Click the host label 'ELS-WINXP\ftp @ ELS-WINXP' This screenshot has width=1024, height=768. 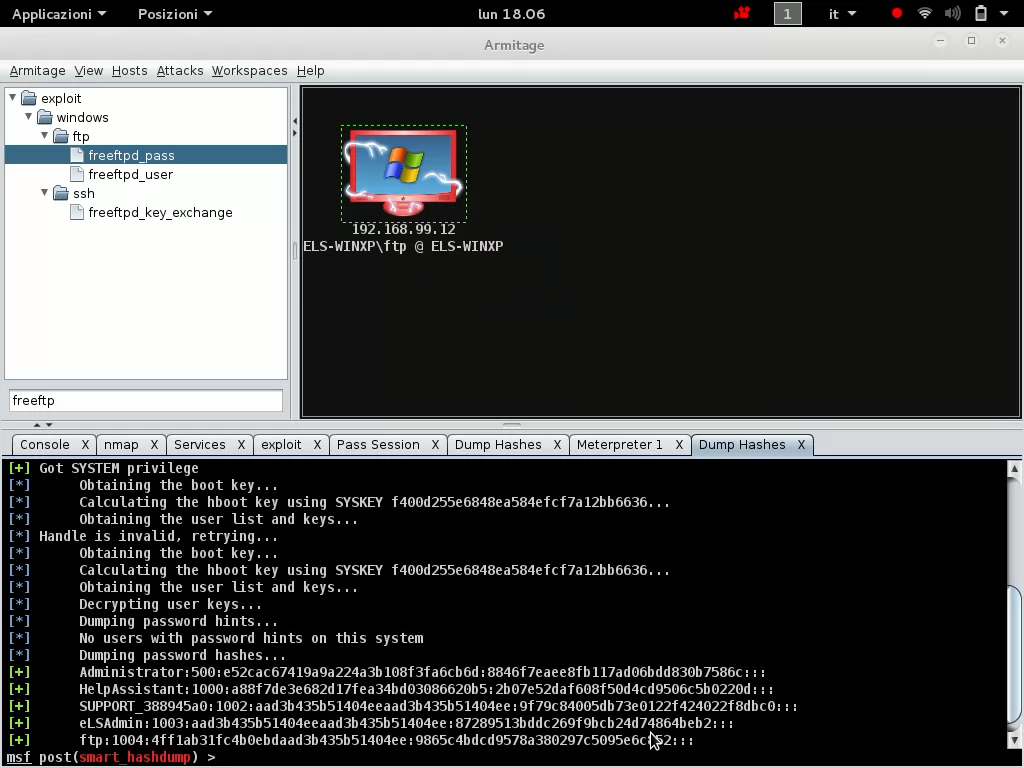click(404, 247)
